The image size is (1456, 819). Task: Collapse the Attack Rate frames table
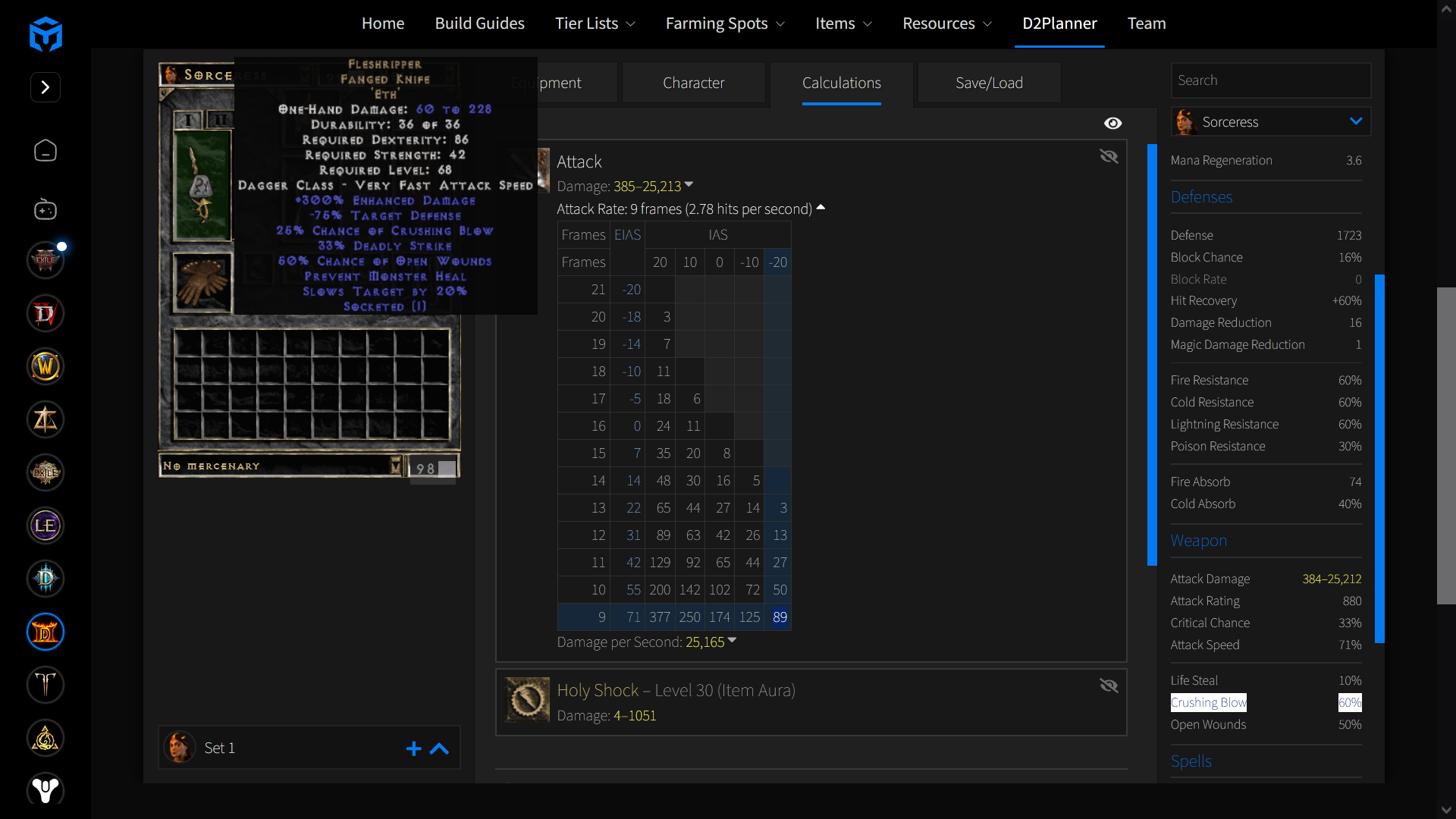[x=821, y=208]
